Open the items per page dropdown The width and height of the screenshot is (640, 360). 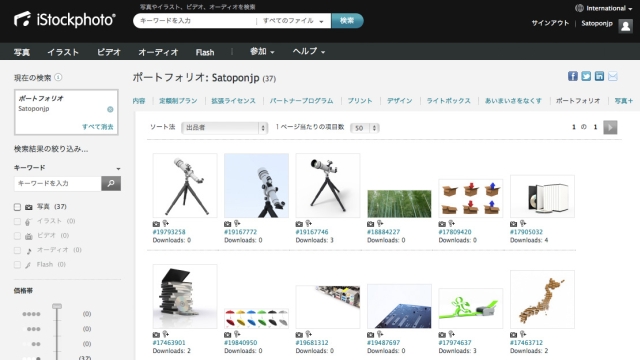coord(365,128)
